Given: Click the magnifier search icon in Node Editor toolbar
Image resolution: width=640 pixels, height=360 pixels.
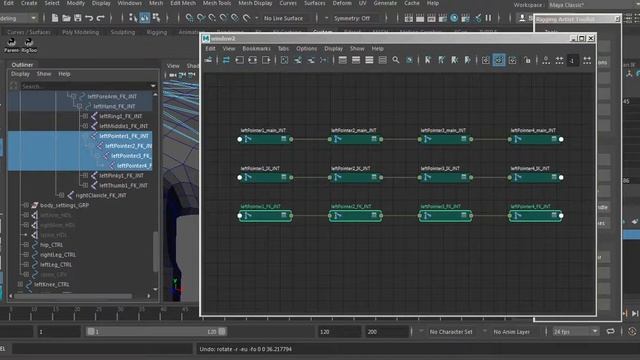Looking at the screenshot, I should (x=396, y=60).
